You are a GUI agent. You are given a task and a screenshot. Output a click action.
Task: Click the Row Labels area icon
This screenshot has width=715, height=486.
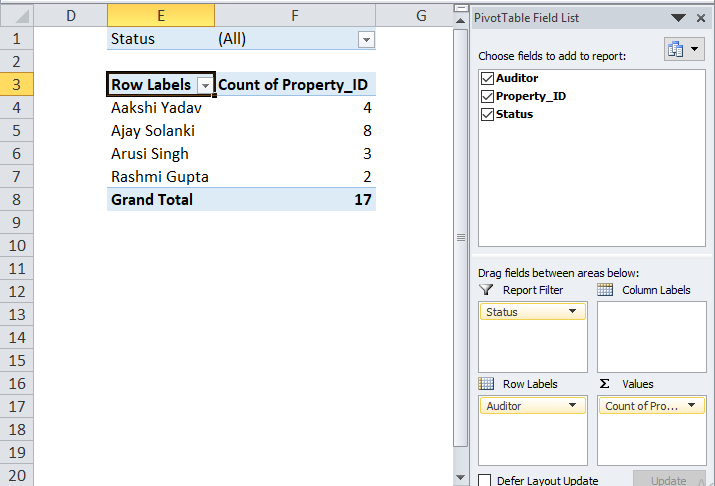tap(487, 384)
